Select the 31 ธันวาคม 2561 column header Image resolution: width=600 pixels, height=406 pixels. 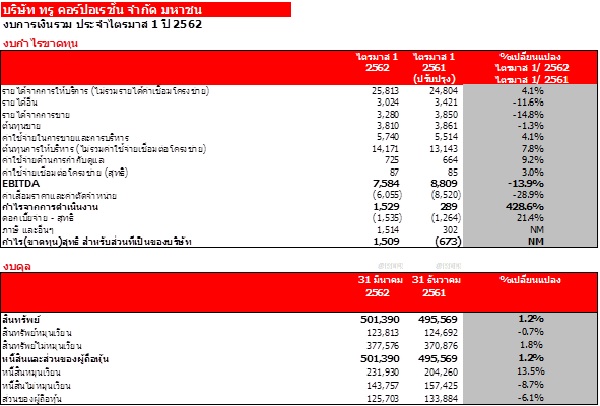[x=436, y=286]
